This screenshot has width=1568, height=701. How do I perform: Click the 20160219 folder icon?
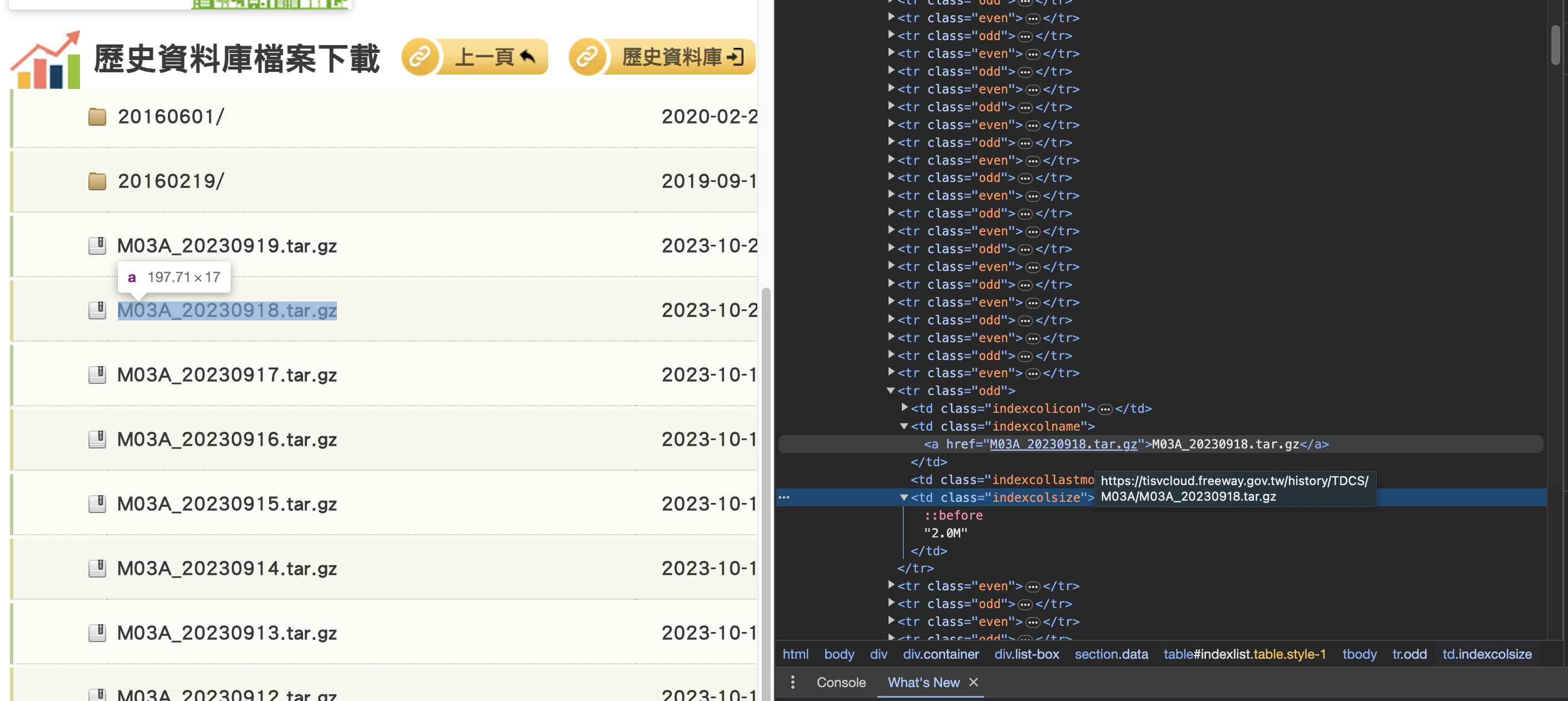(x=97, y=181)
